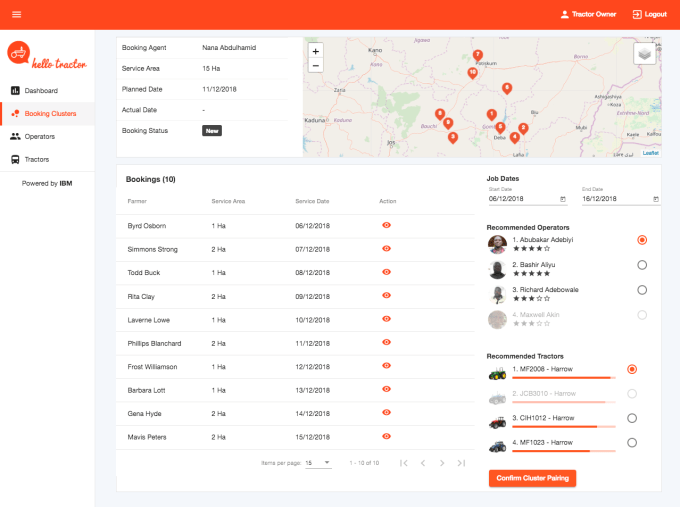Open the hamburger menu in top bar
The width and height of the screenshot is (680, 507).
[16, 14]
